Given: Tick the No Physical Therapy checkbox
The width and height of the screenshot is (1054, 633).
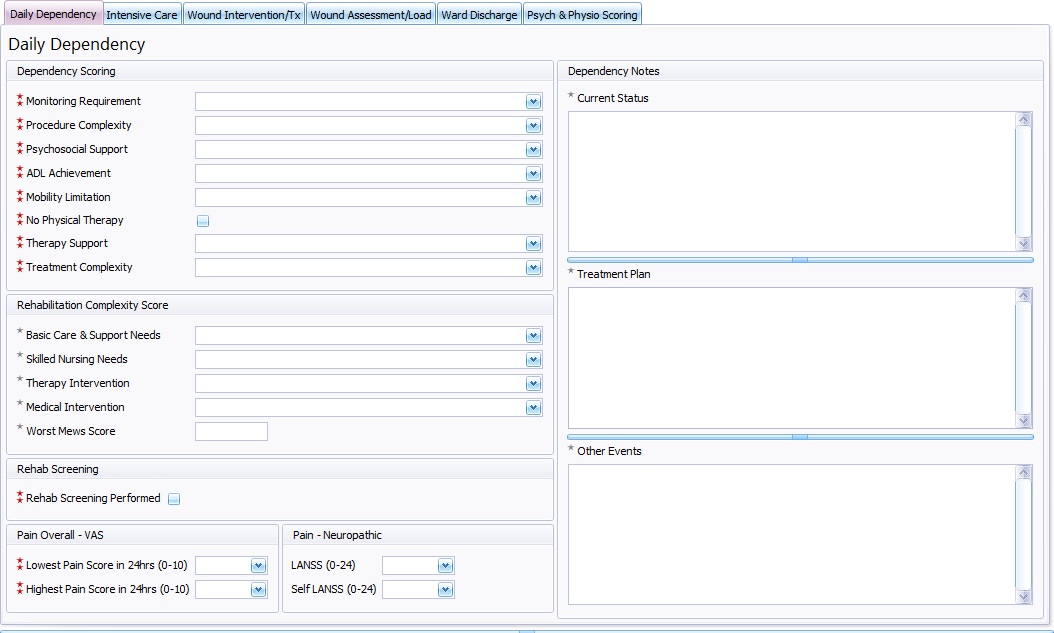Looking at the screenshot, I should pyautogui.click(x=203, y=221).
